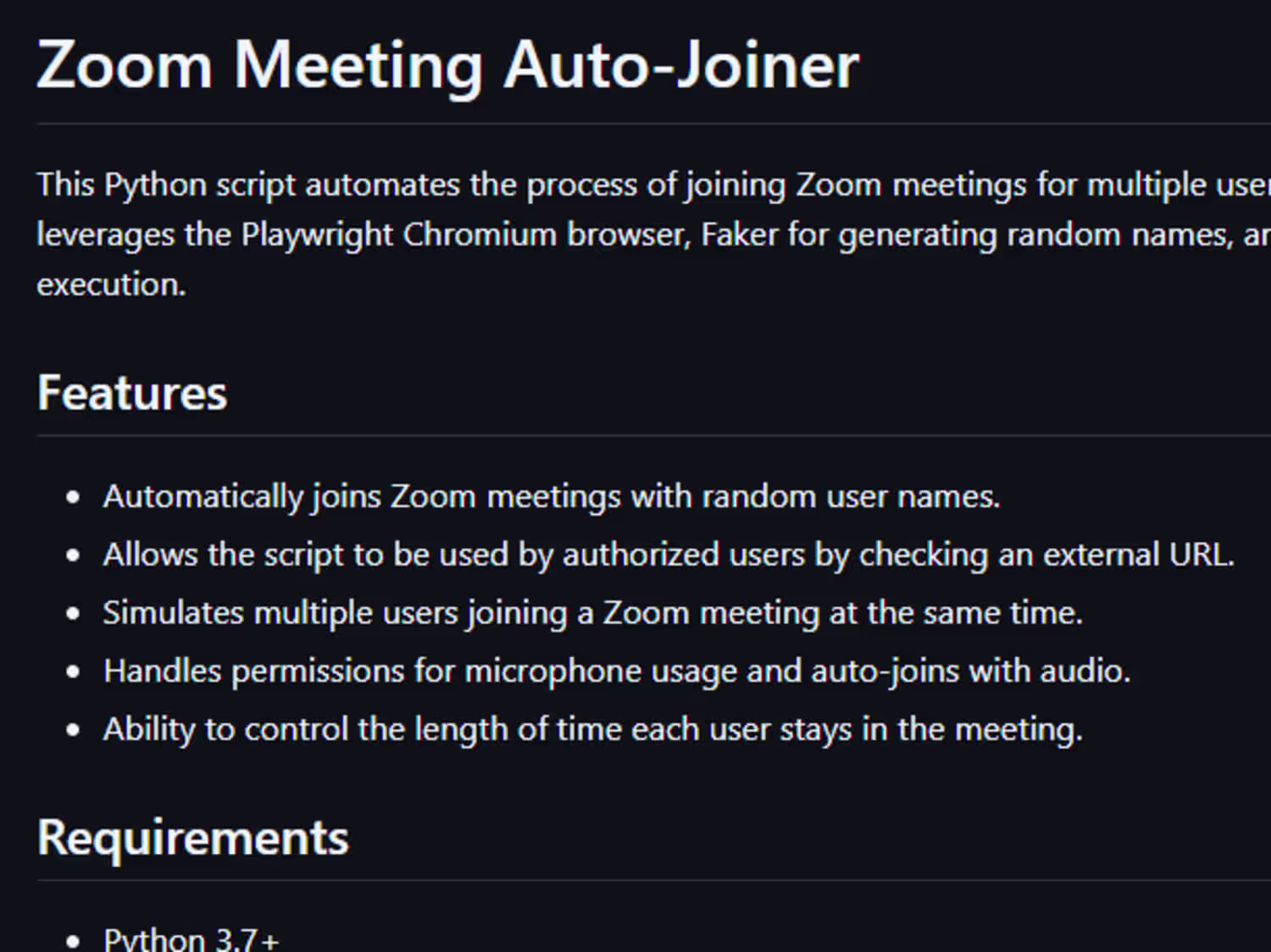The height and width of the screenshot is (952, 1271).
Task: Click the Requirements section heading
Action: point(193,838)
